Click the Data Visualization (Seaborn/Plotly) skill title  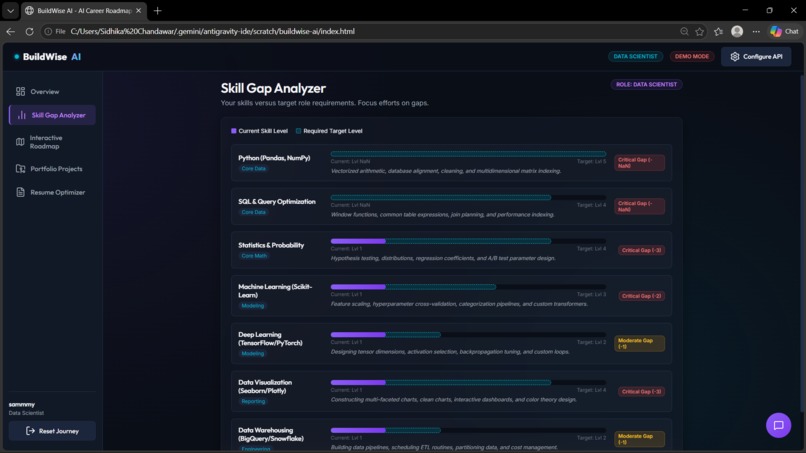pos(265,387)
